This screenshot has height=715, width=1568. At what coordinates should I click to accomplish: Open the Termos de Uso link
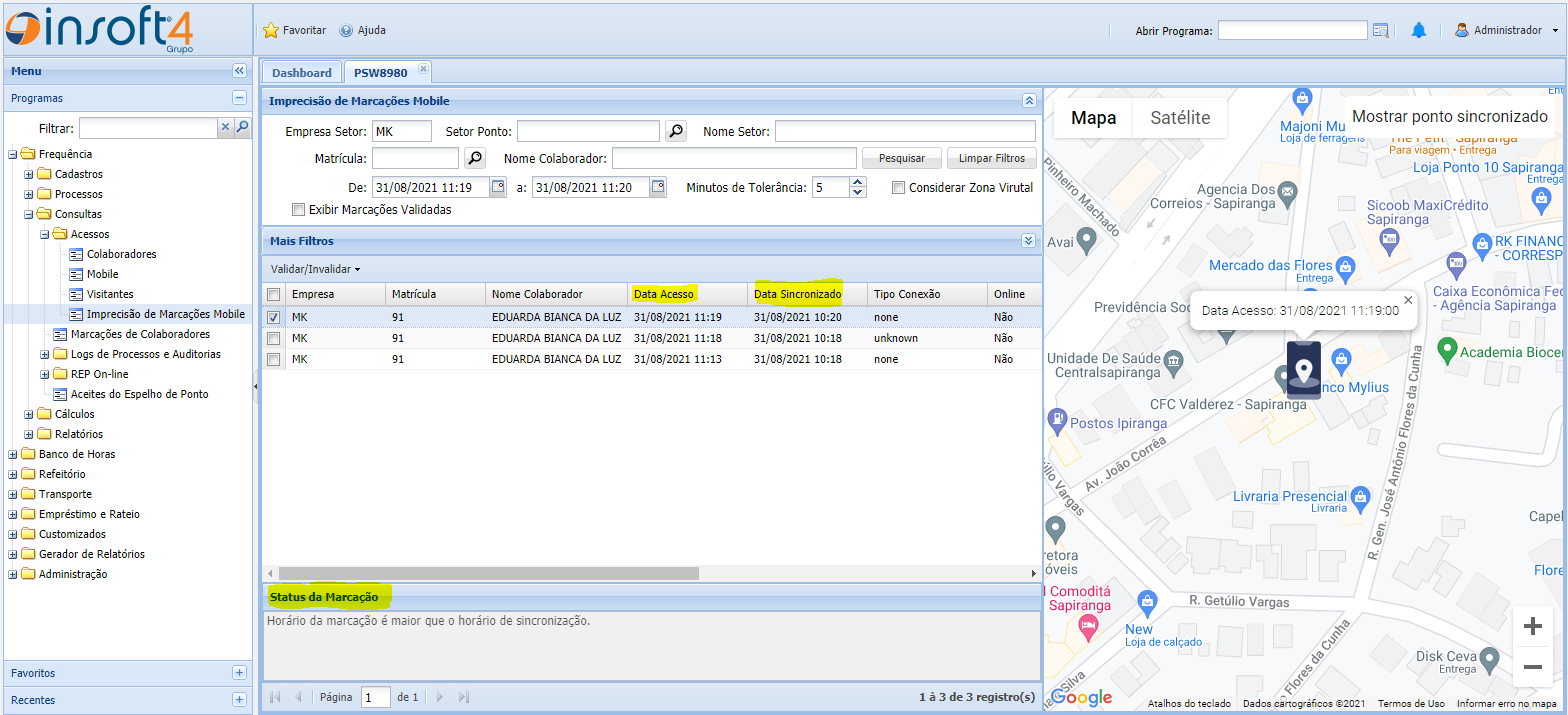point(1411,703)
